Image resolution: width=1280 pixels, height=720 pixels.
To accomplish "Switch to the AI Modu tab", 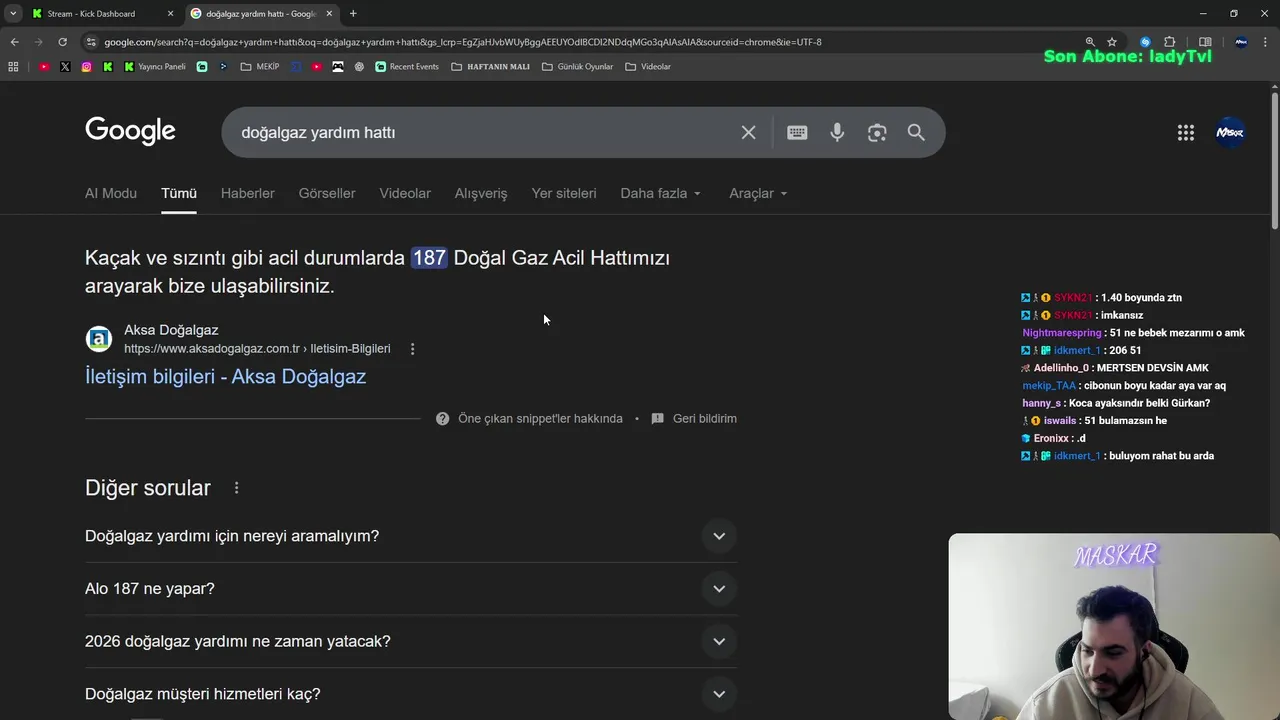I will click(x=111, y=193).
